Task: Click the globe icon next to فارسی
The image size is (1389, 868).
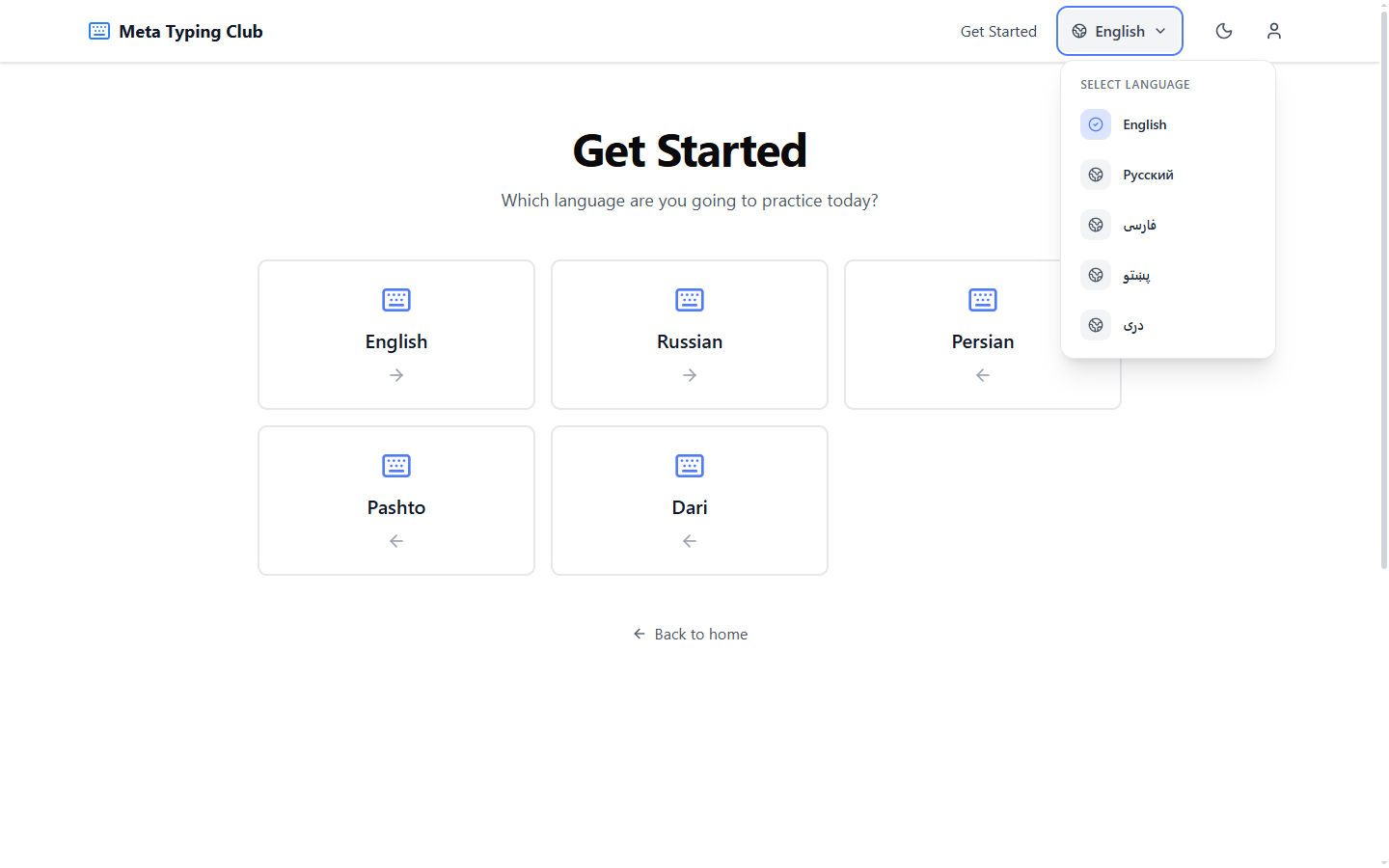Action: click(x=1096, y=225)
